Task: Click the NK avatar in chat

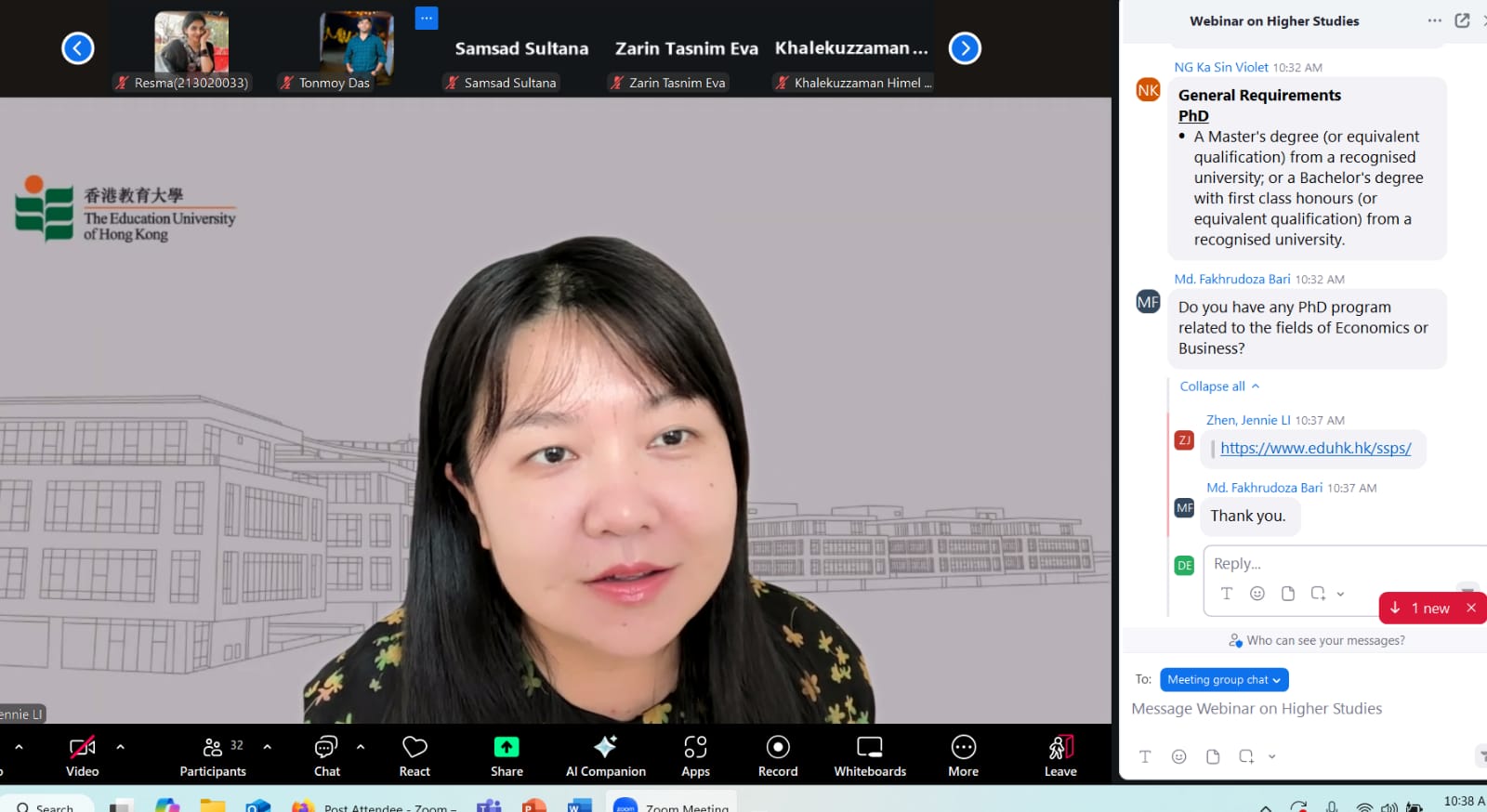Action: (x=1149, y=90)
